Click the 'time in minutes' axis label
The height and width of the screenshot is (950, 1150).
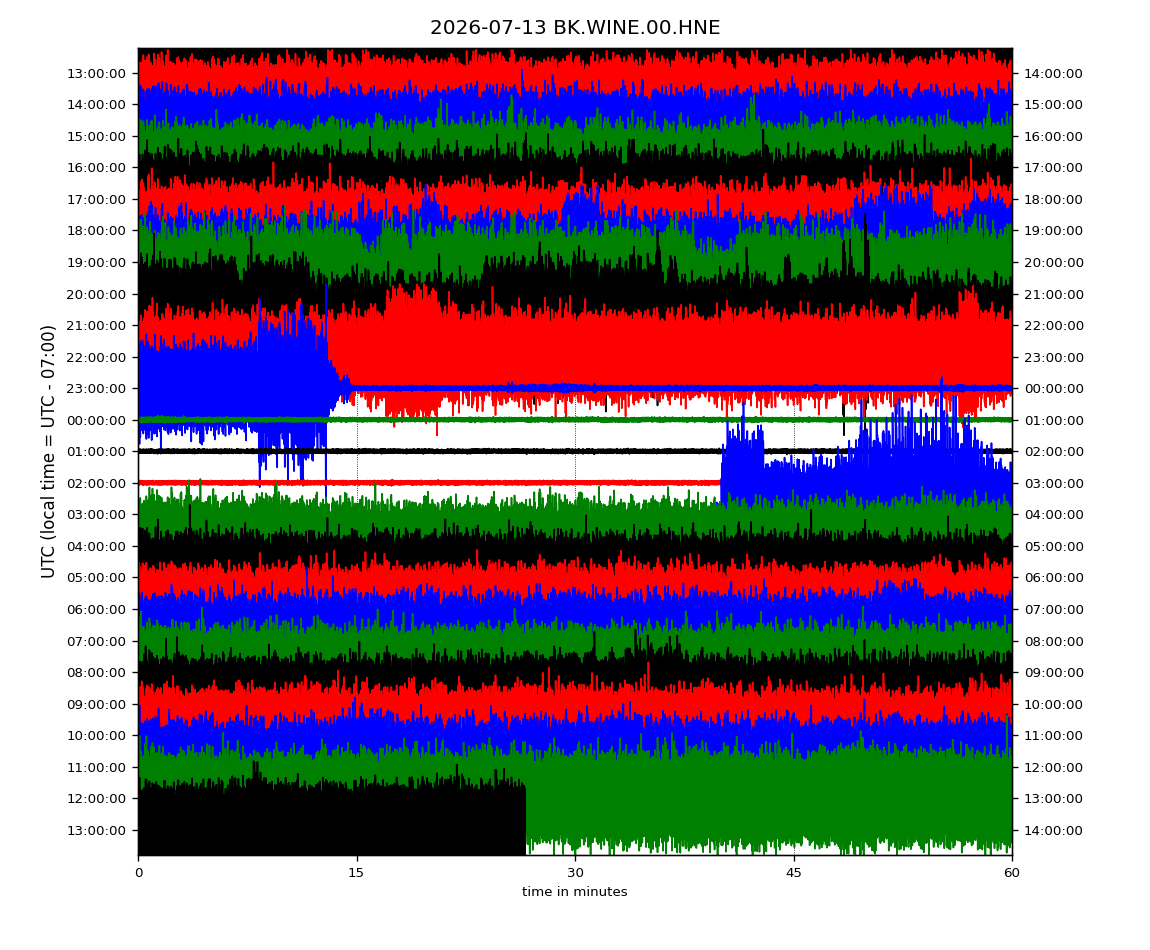click(574, 892)
